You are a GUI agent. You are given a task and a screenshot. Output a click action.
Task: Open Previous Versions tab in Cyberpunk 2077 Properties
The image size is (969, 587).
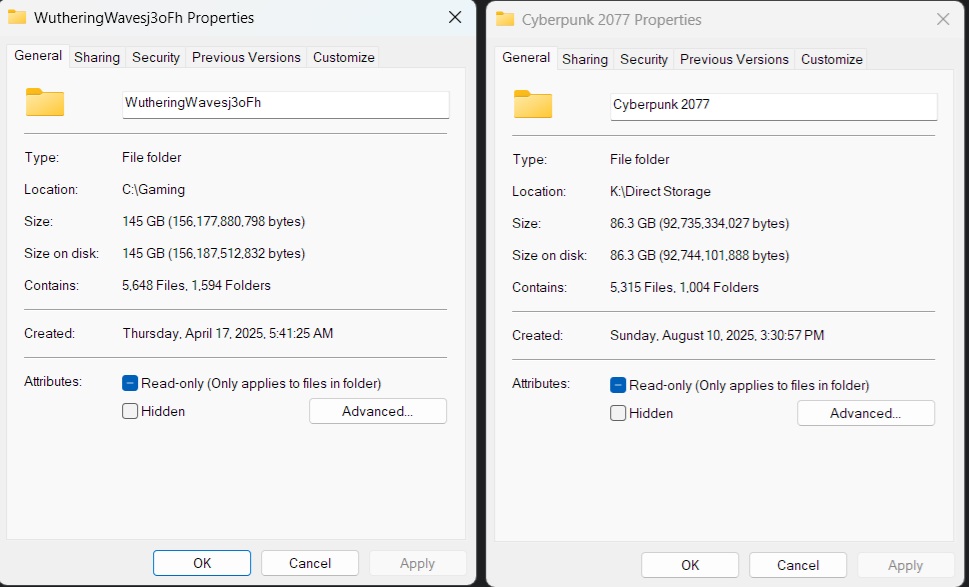(x=734, y=59)
